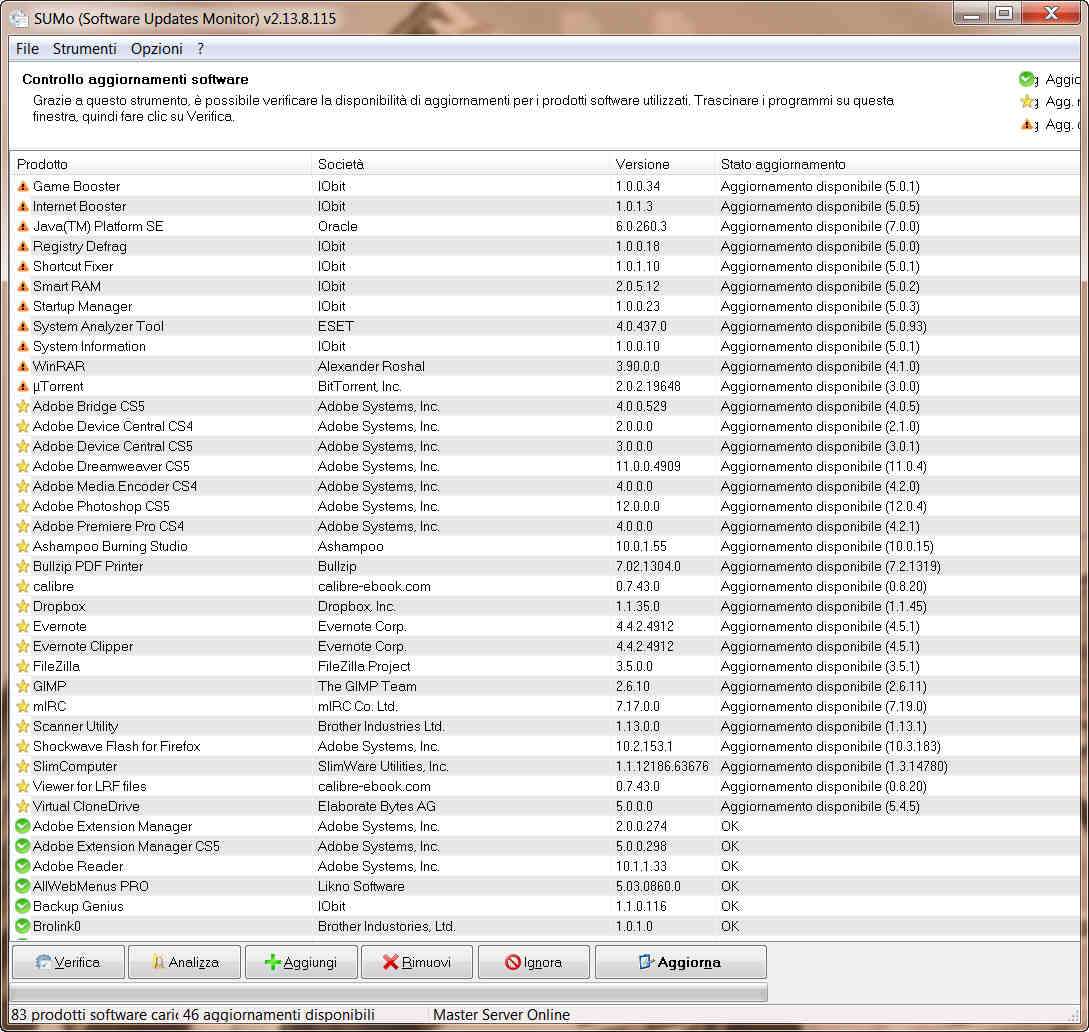Click the warning icon beside Java(TM) Platform SE
This screenshot has height=1032, width=1089.
[x=23, y=226]
